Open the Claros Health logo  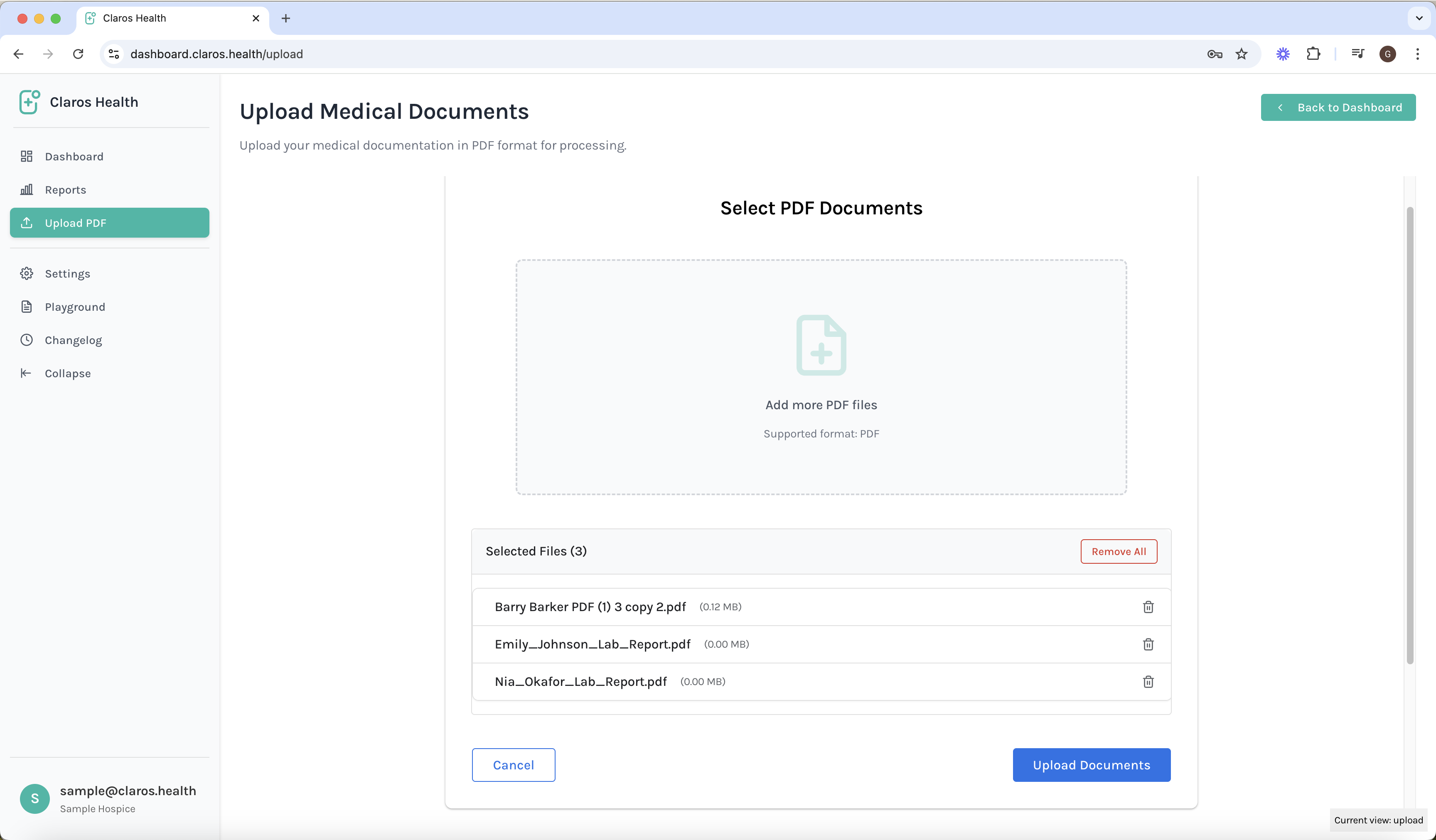tap(30, 102)
